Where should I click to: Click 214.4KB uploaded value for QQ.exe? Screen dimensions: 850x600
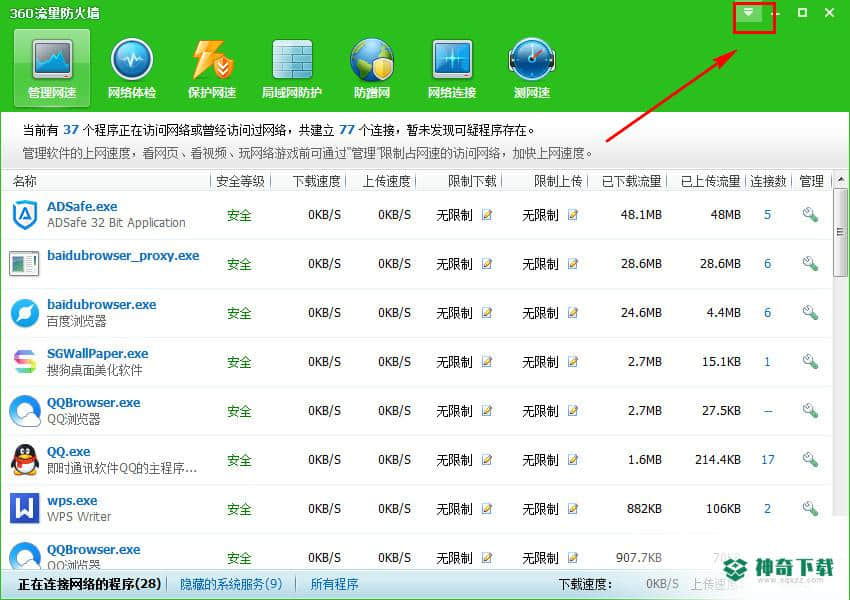[718, 460]
